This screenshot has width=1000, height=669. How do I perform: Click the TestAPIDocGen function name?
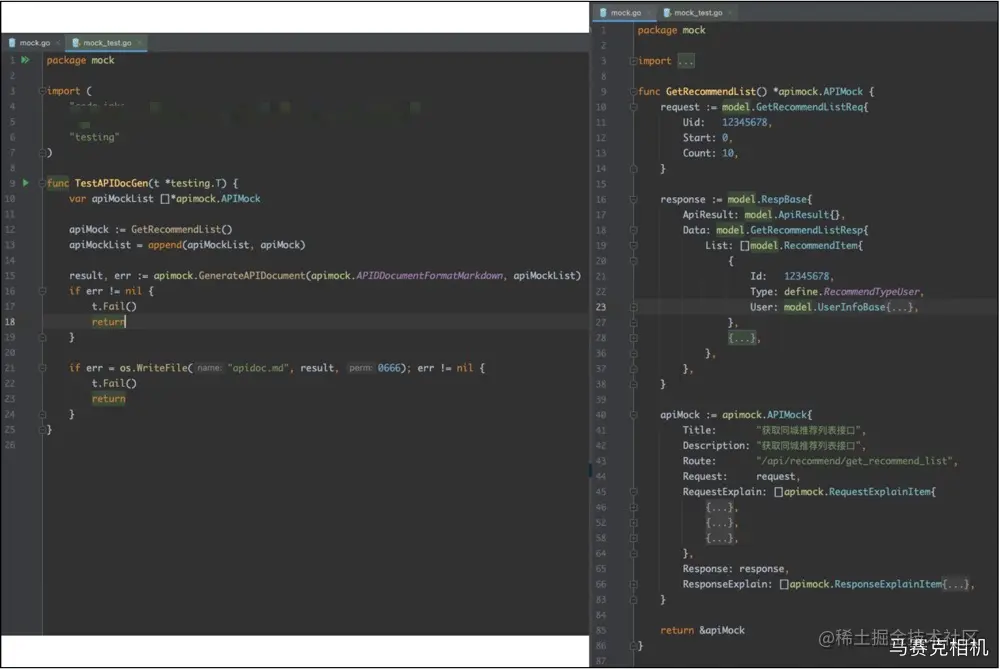tap(111, 183)
